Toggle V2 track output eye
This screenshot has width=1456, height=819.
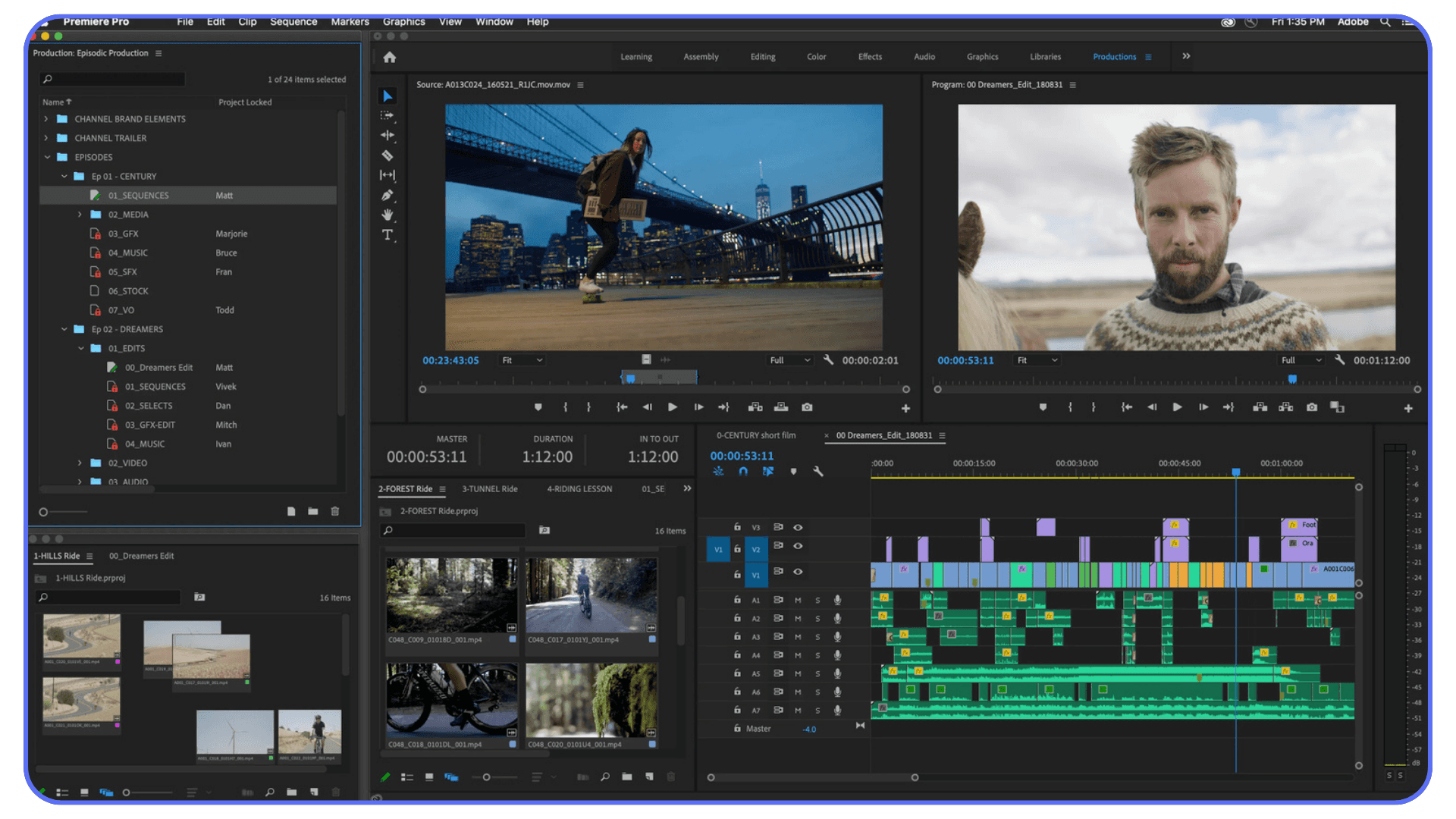click(x=798, y=546)
